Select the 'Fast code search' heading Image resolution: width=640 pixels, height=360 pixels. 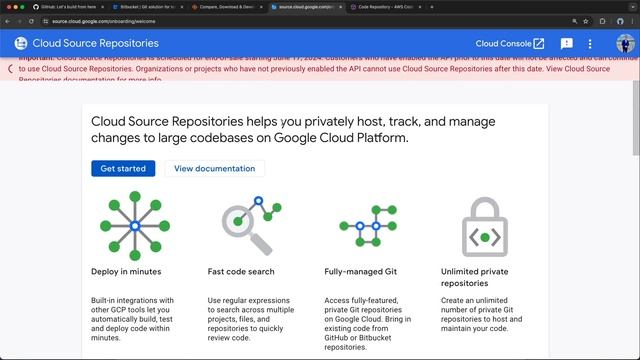click(x=241, y=271)
